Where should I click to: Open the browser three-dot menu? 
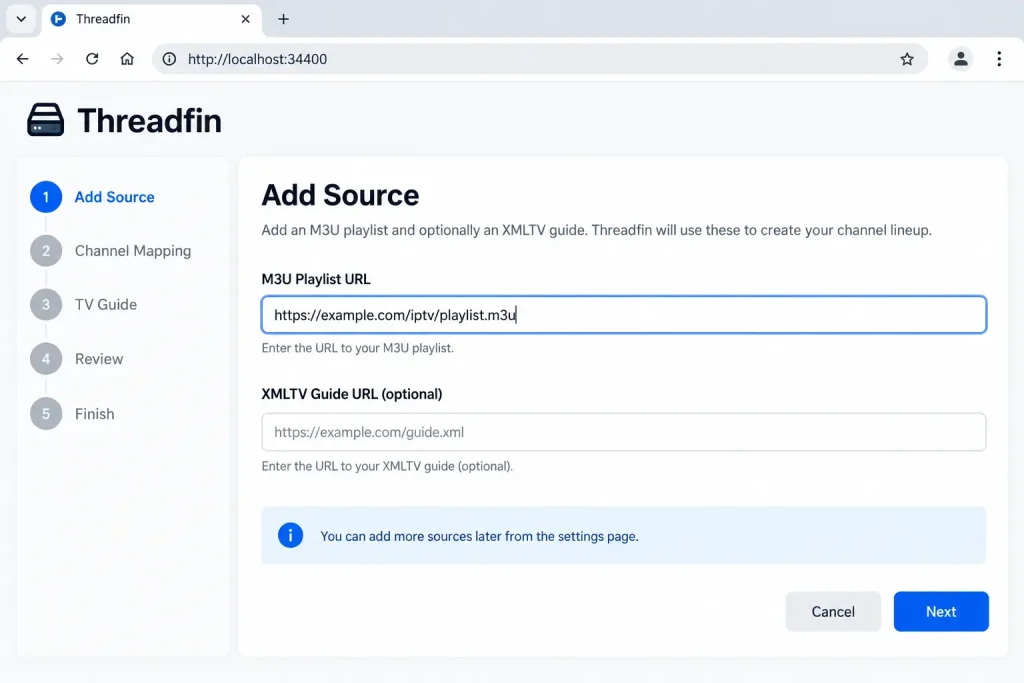click(999, 59)
